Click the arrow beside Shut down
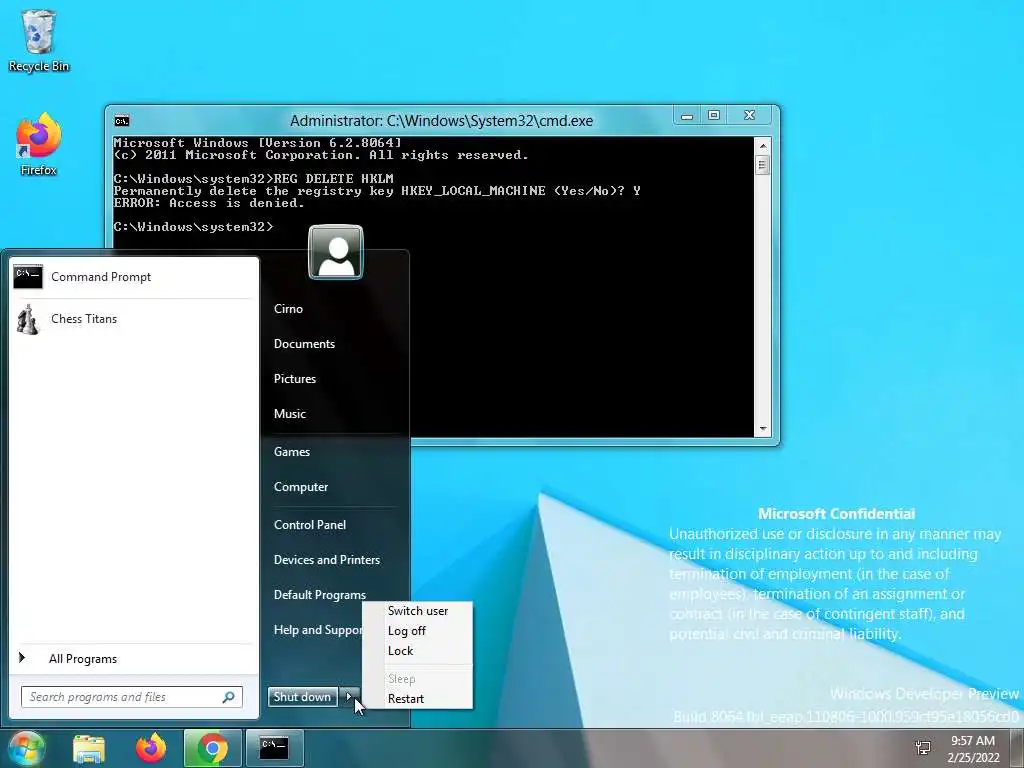 pyautogui.click(x=349, y=697)
